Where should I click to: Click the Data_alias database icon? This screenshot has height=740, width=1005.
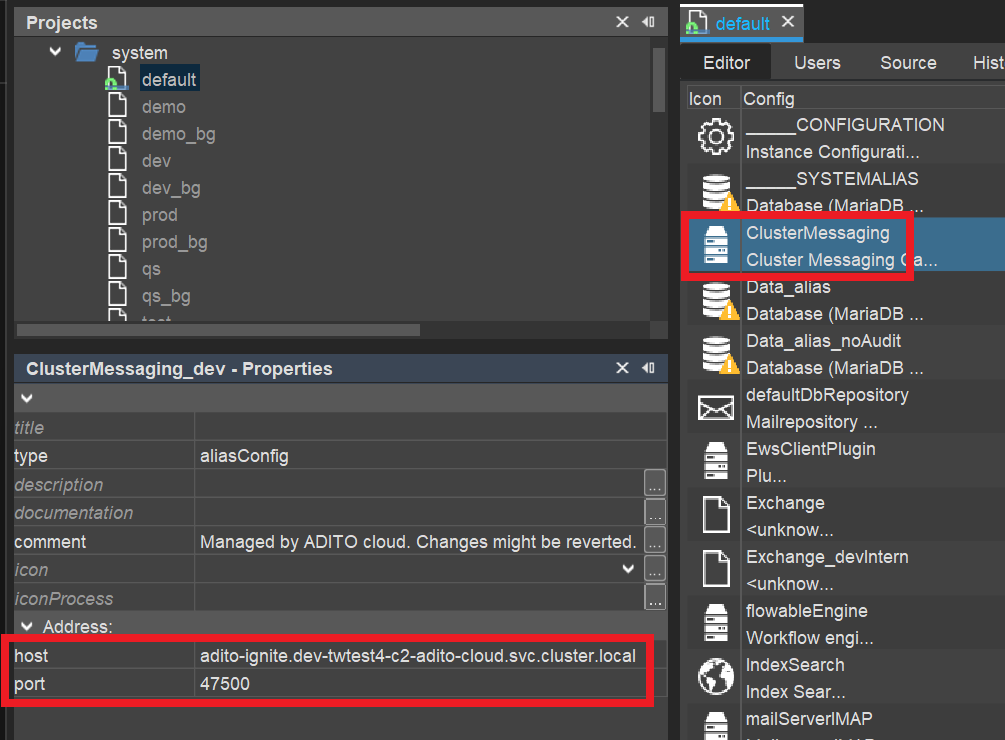(715, 298)
